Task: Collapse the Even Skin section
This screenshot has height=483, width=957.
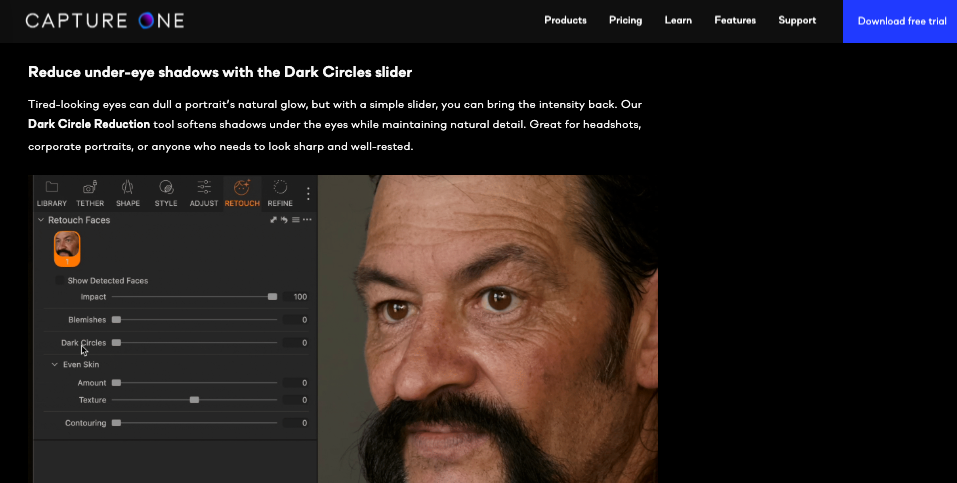Action: coord(54,365)
